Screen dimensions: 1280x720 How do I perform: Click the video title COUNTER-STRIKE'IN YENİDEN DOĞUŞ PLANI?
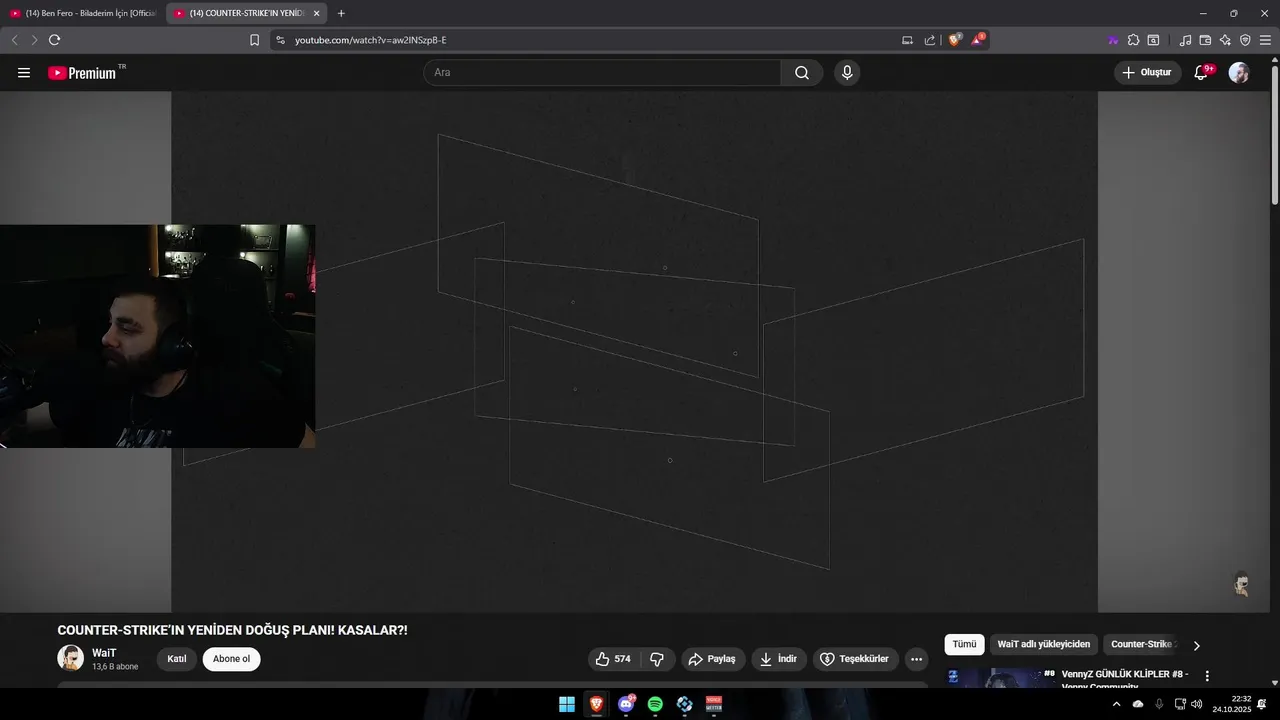(232, 630)
